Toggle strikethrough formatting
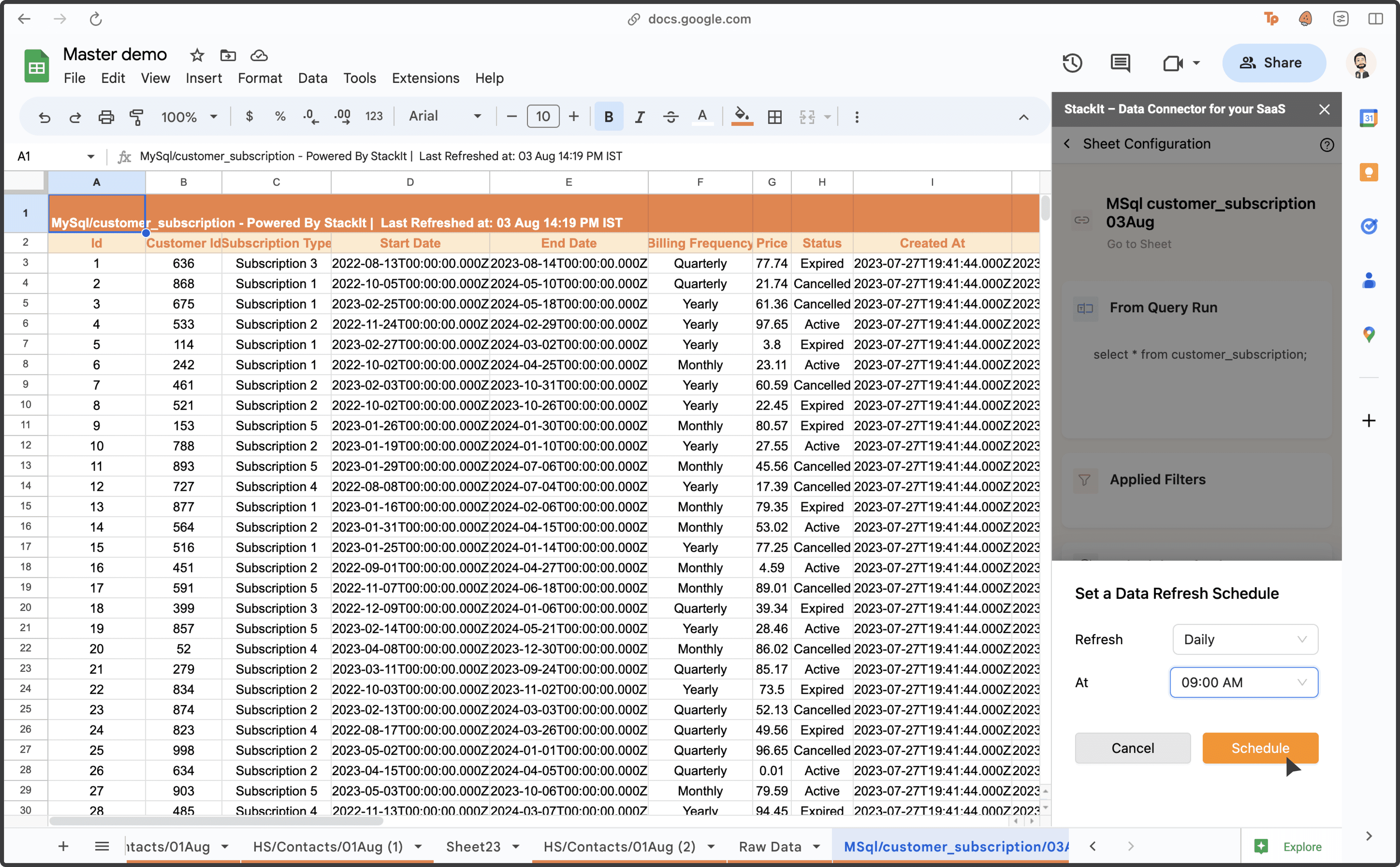The height and width of the screenshot is (867, 1400). click(x=670, y=117)
